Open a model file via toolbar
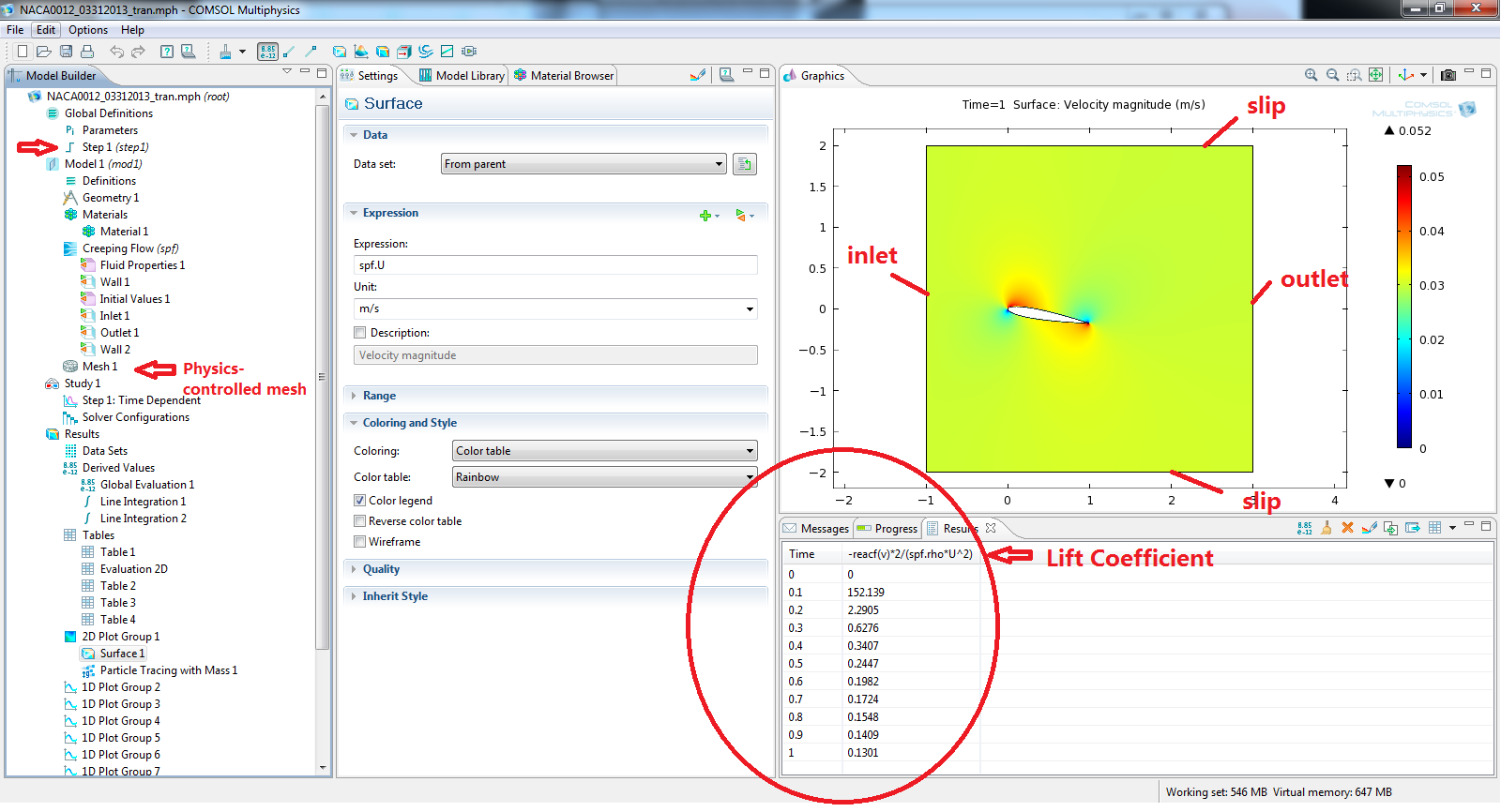This screenshot has width=1501, height=812. tap(43, 52)
